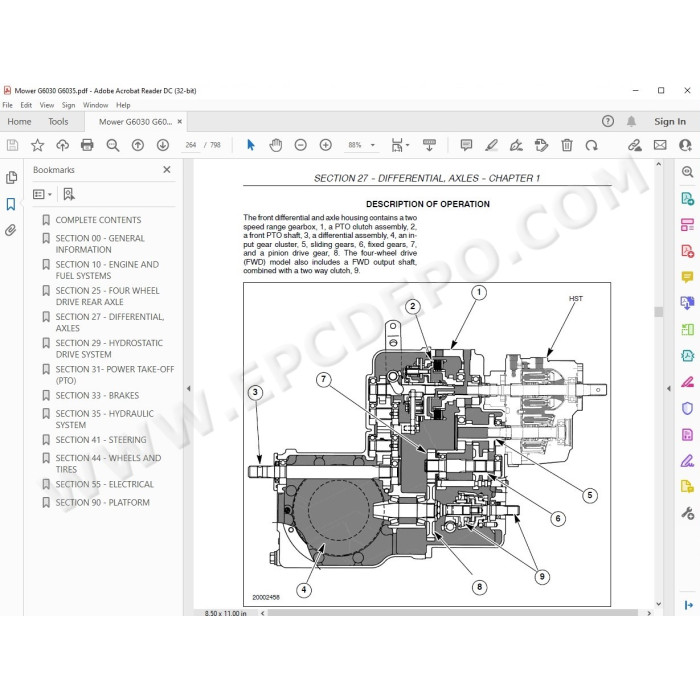Send file by email icon
The height and width of the screenshot is (700, 700).
click(660, 145)
